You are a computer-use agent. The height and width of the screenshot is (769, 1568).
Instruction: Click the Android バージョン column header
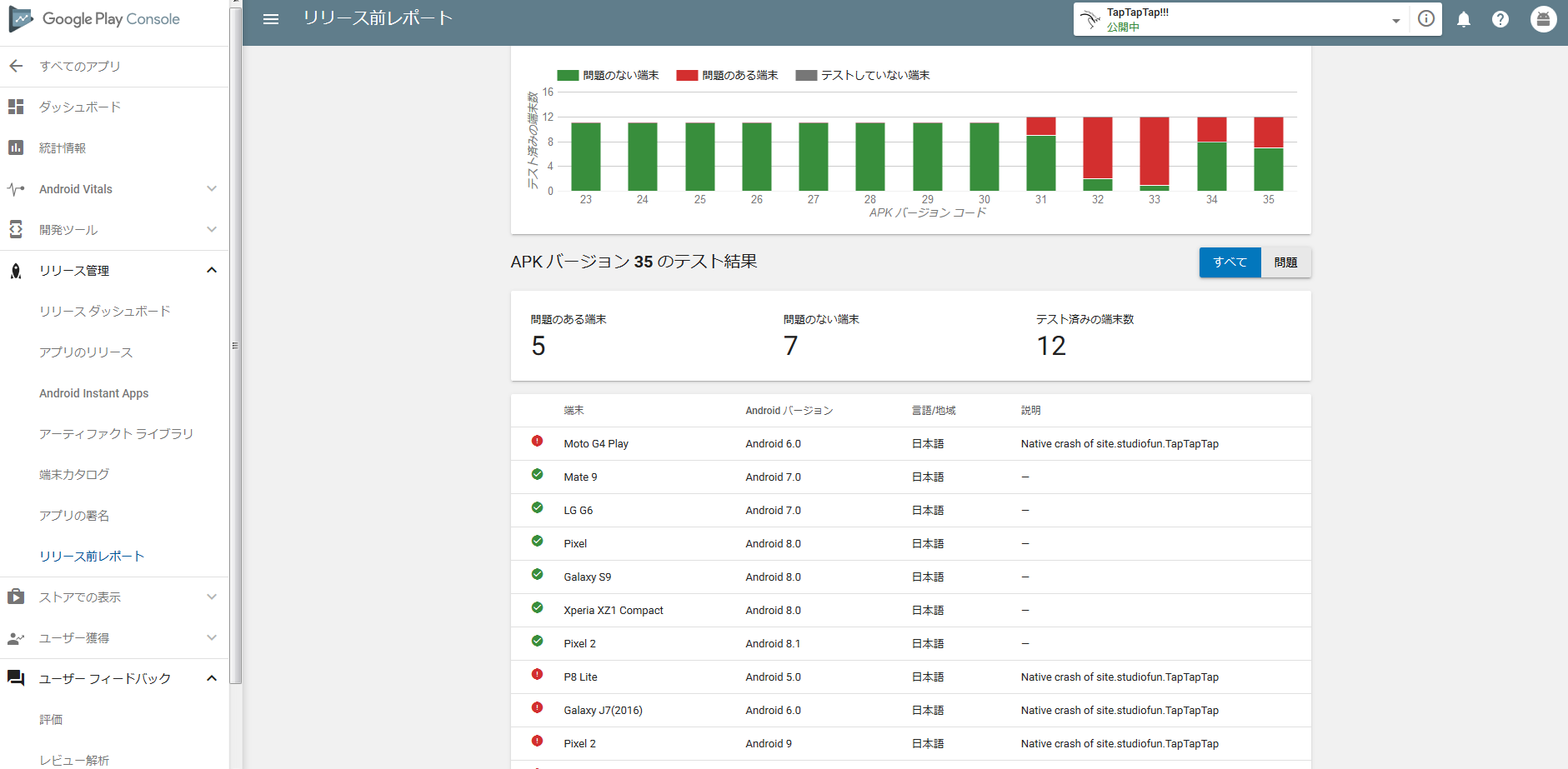(789, 411)
